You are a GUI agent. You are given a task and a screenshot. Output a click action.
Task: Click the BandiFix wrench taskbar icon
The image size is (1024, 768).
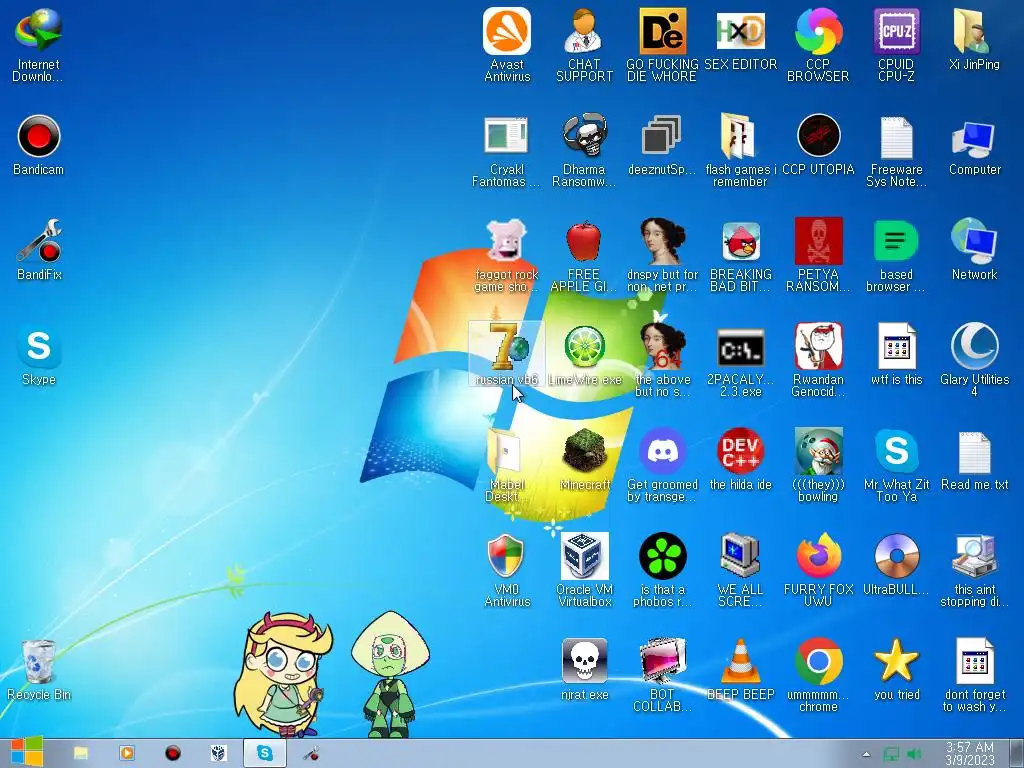[x=311, y=753]
